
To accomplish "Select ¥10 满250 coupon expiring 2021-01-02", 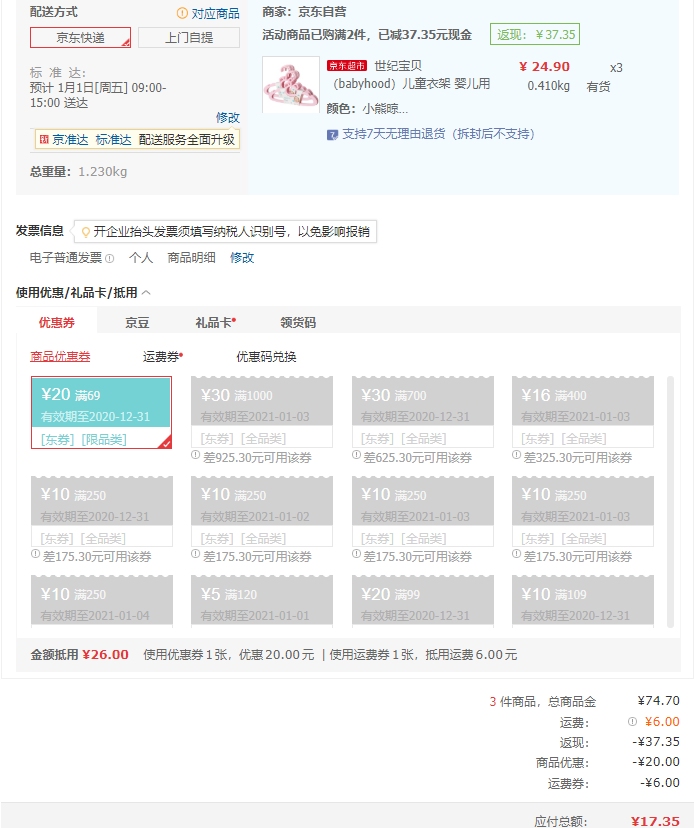I will click(262, 511).
